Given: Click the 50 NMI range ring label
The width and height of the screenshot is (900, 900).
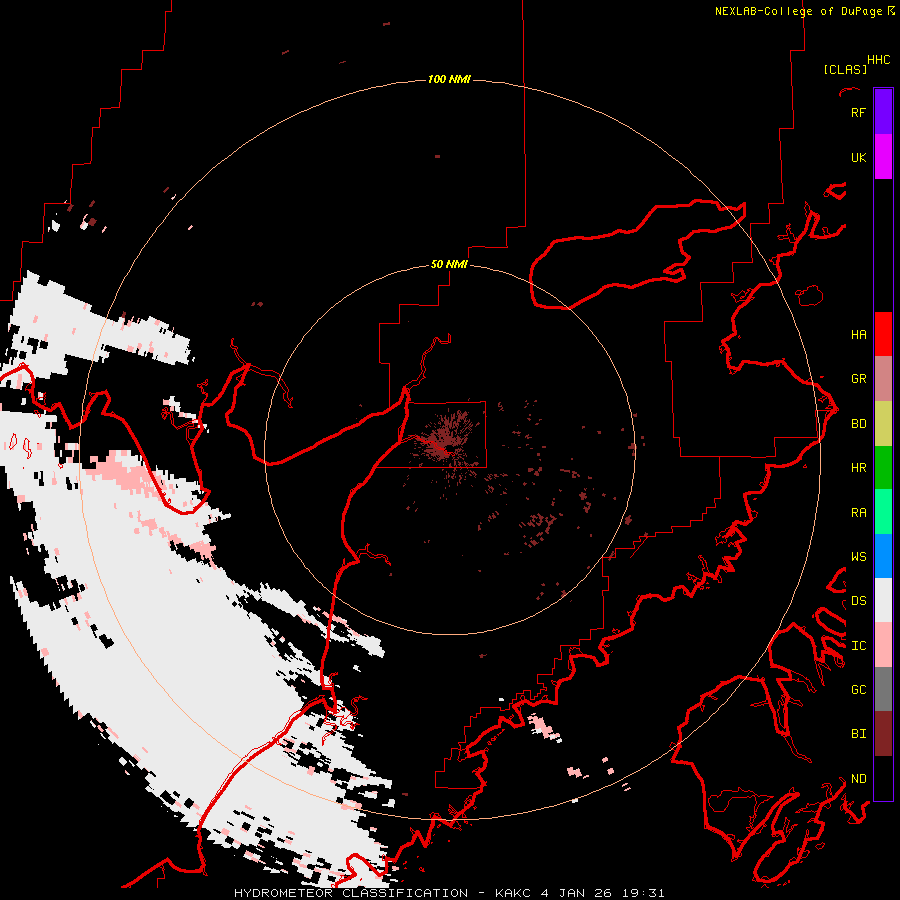Looking at the screenshot, I should tap(449, 264).
